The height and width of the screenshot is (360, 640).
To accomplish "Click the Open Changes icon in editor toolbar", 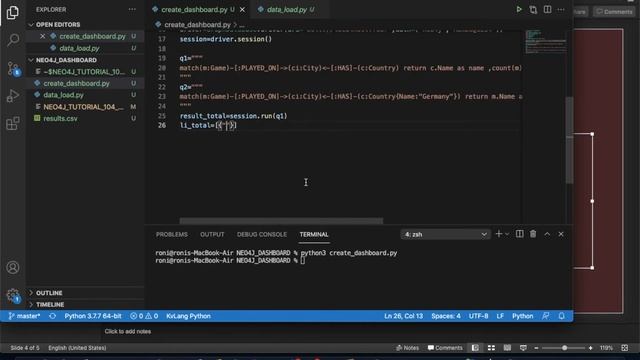I will (x=533, y=9).
